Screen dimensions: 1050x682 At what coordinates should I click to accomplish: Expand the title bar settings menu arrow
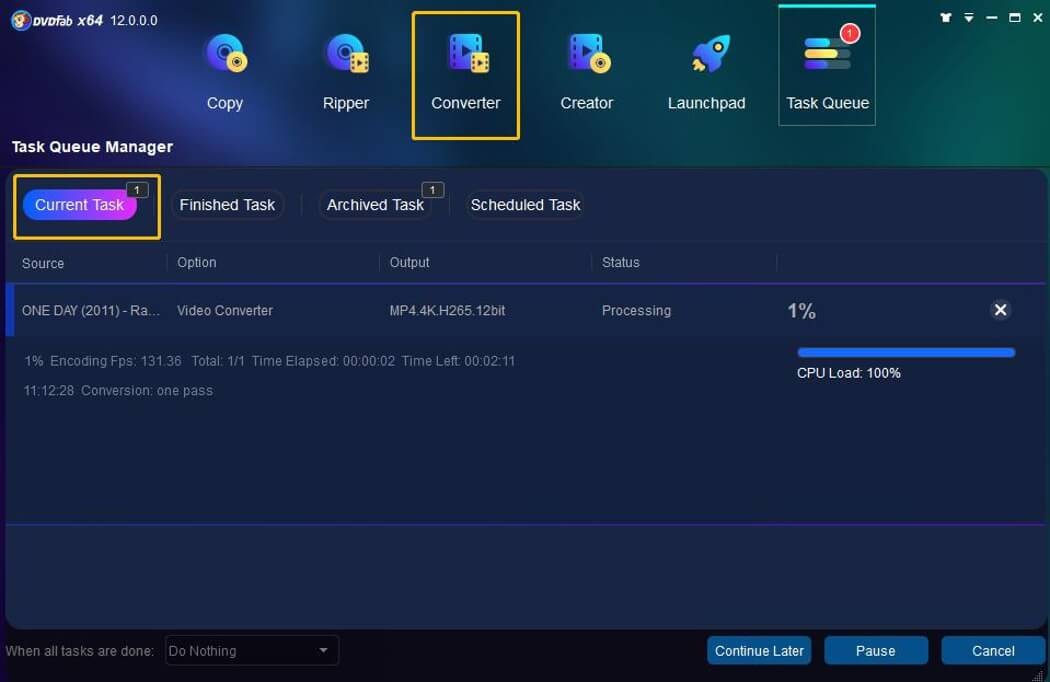coord(966,17)
